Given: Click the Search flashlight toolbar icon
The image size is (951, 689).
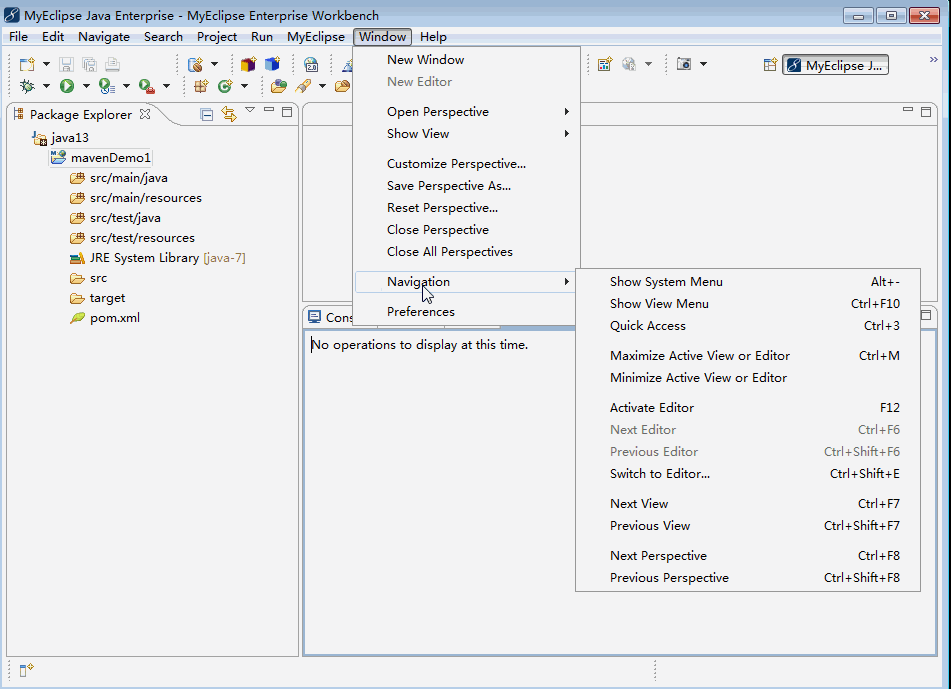Looking at the screenshot, I should click(x=303, y=86).
